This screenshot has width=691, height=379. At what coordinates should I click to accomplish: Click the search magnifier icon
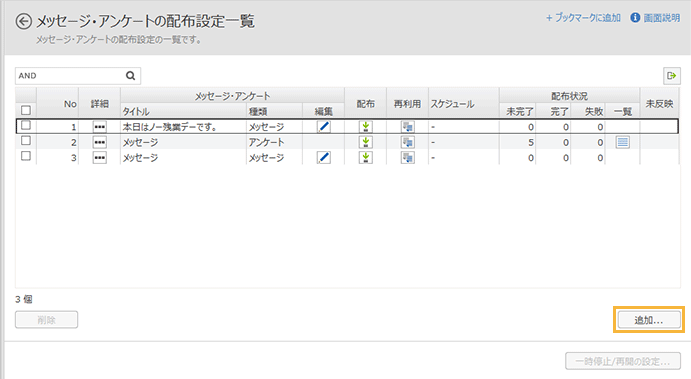pos(130,76)
